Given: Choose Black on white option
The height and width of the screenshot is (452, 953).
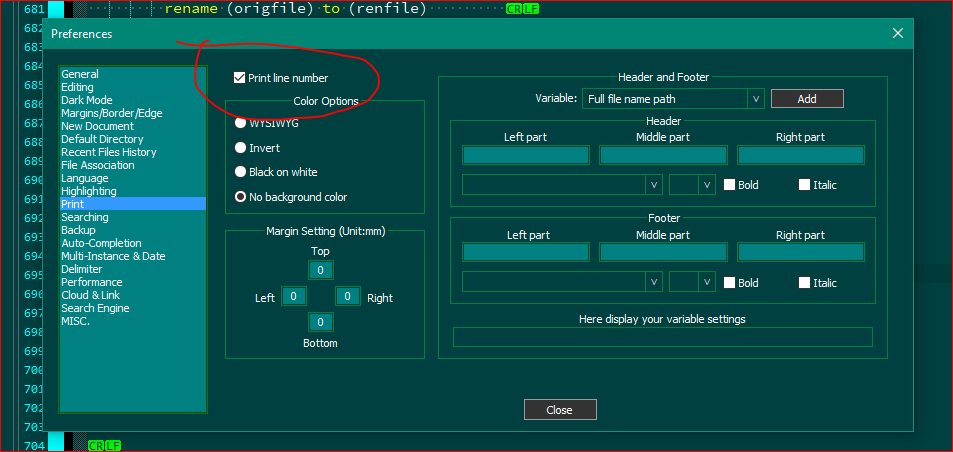Looking at the screenshot, I should click(240, 172).
